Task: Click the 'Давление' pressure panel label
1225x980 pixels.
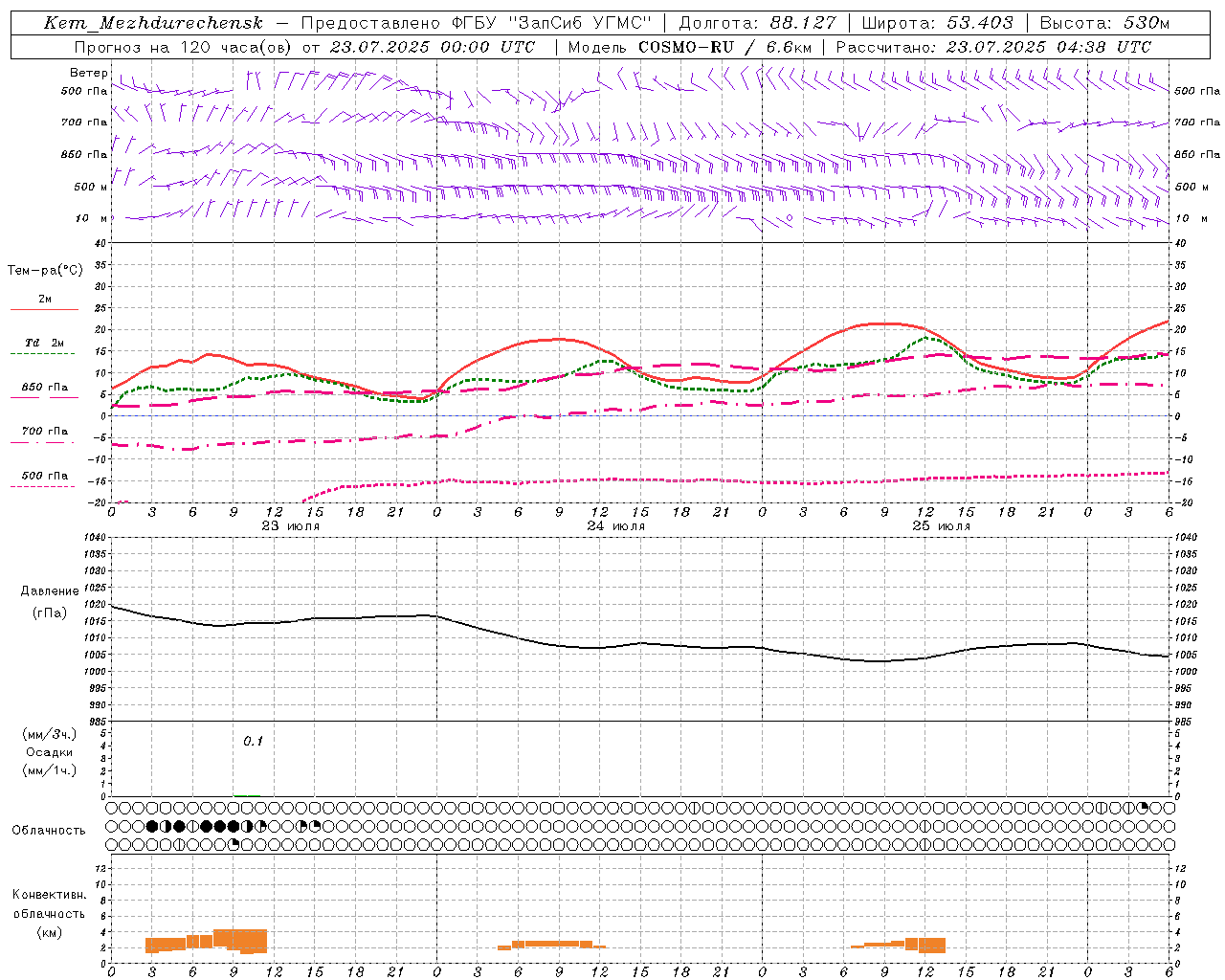Action: (x=50, y=590)
